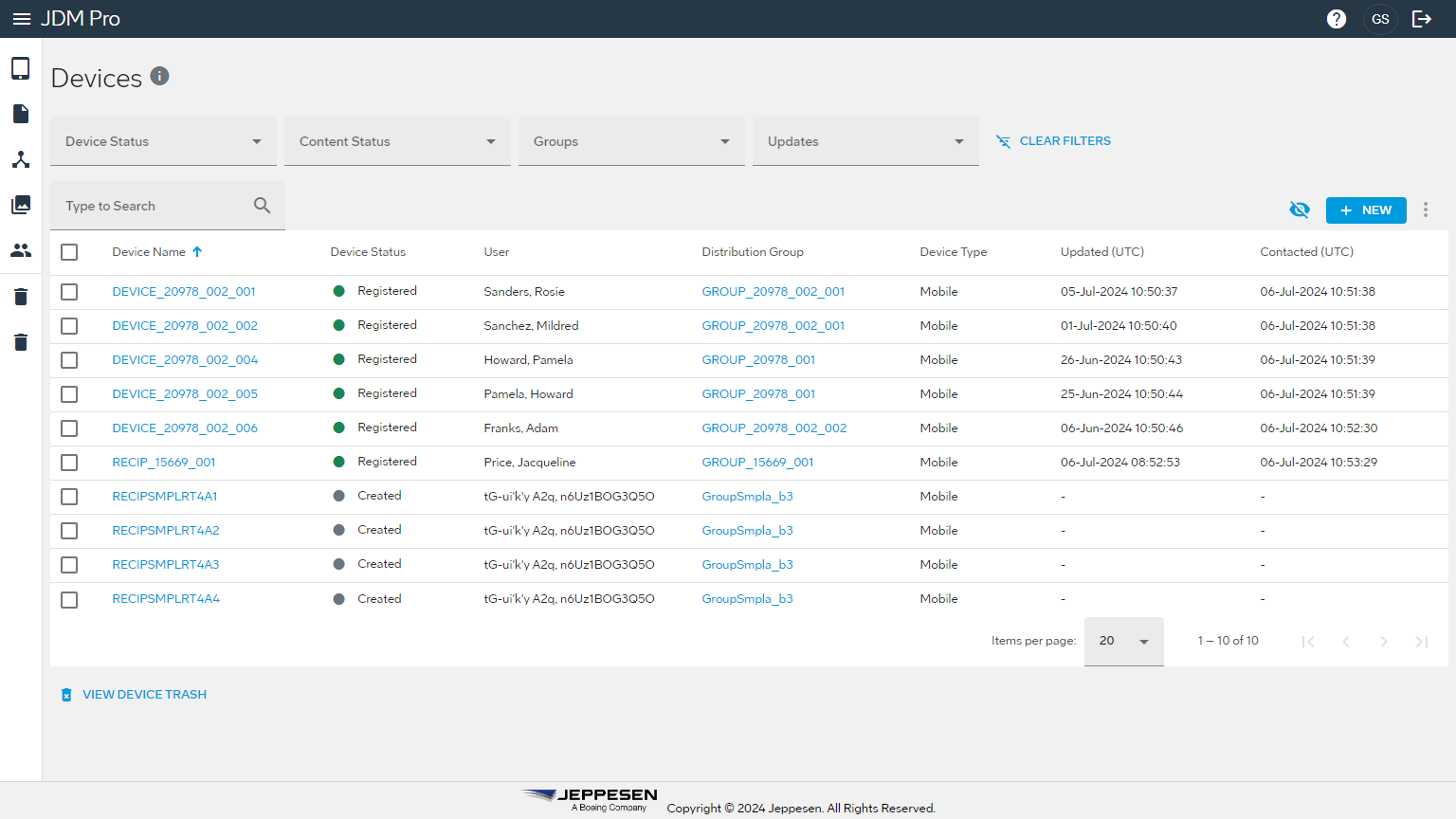The width and height of the screenshot is (1456, 819).
Task: Open the Groups filter dropdown
Action: 631,141
